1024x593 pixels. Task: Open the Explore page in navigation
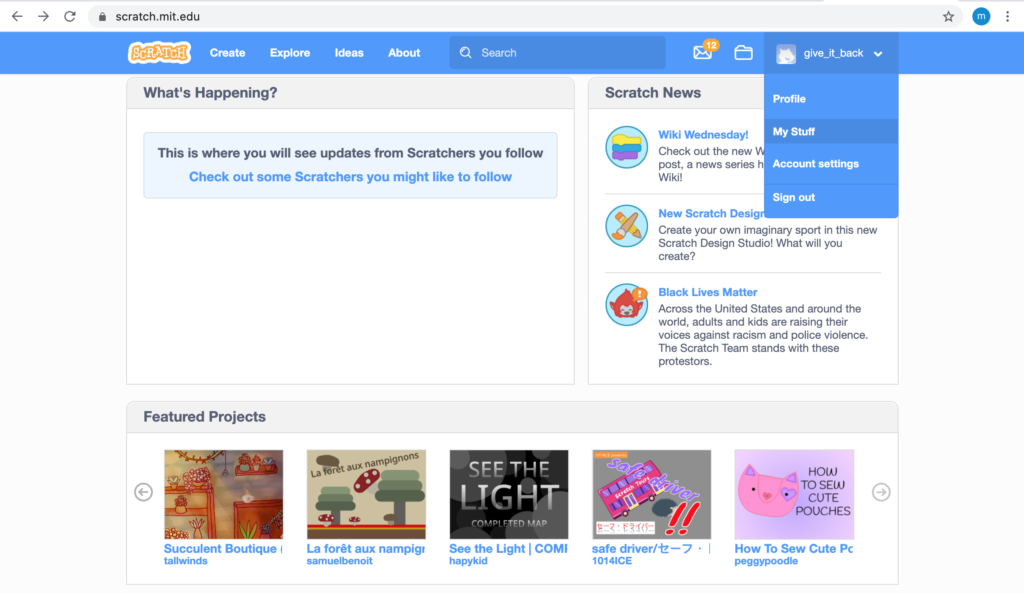(x=290, y=53)
